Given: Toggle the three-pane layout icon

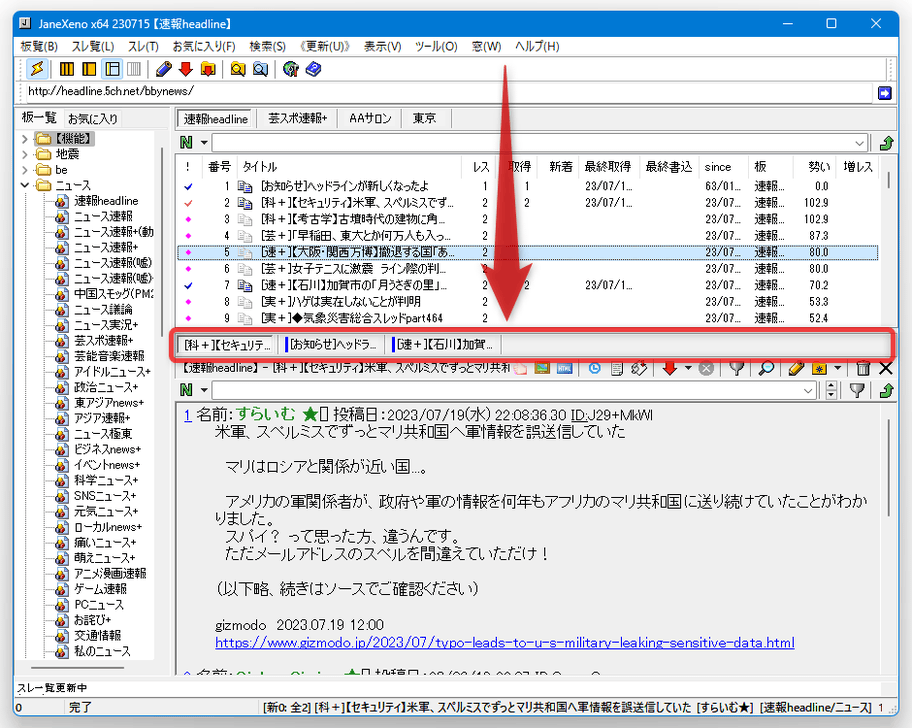Looking at the screenshot, I should [x=112, y=69].
